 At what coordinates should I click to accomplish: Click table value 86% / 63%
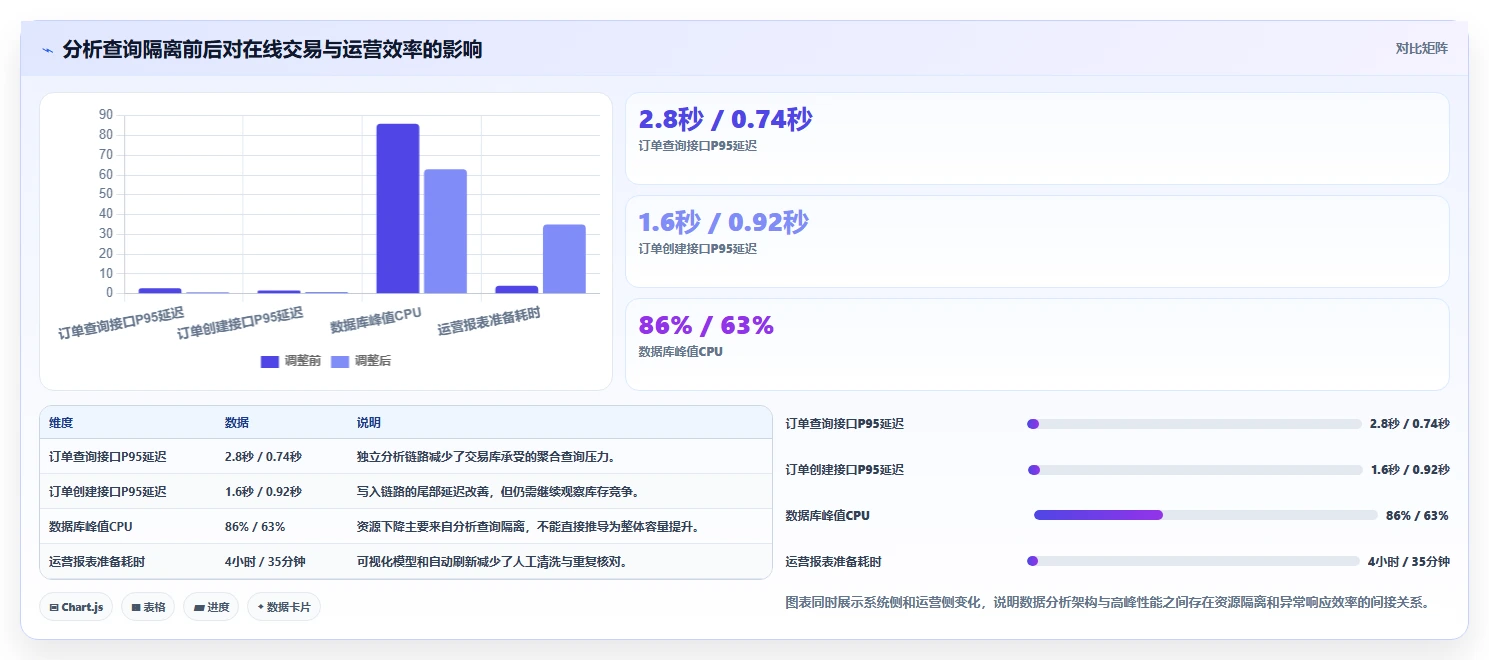coord(255,527)
